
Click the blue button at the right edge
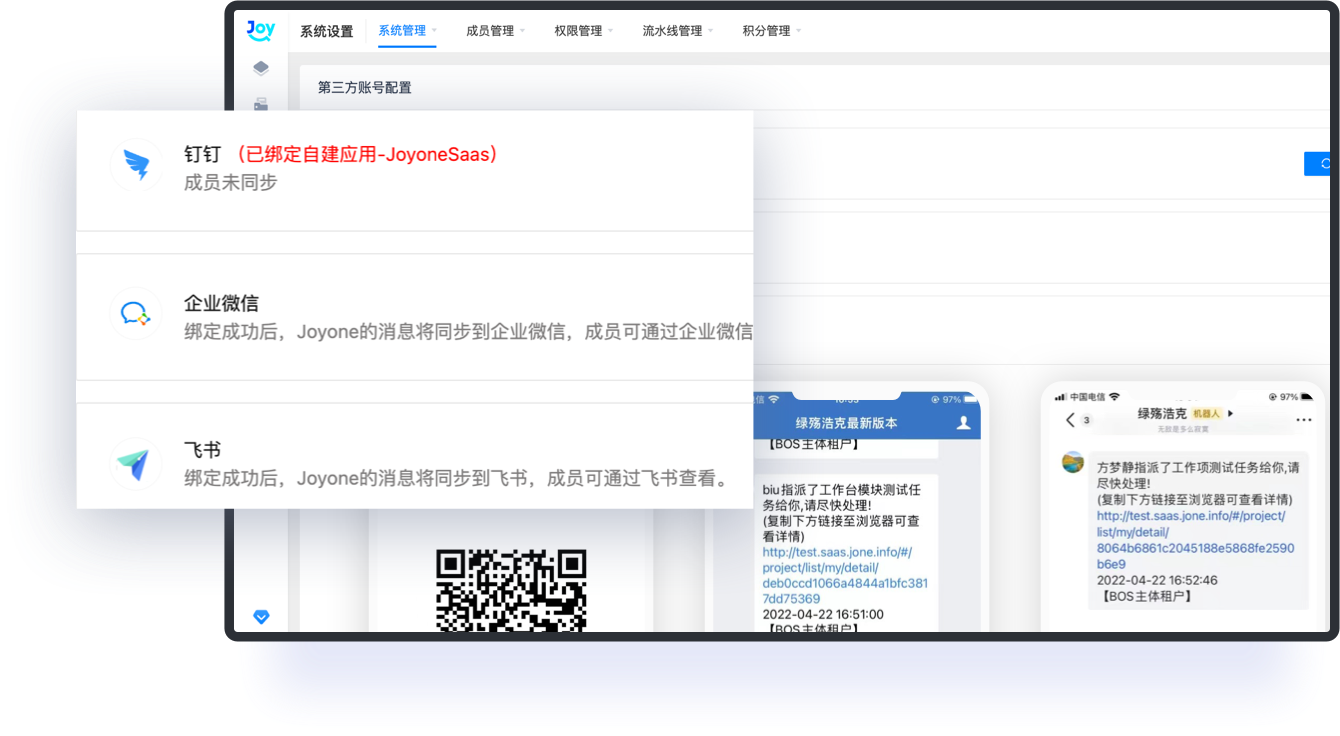pyautogui.click(x=1317, y=164)
